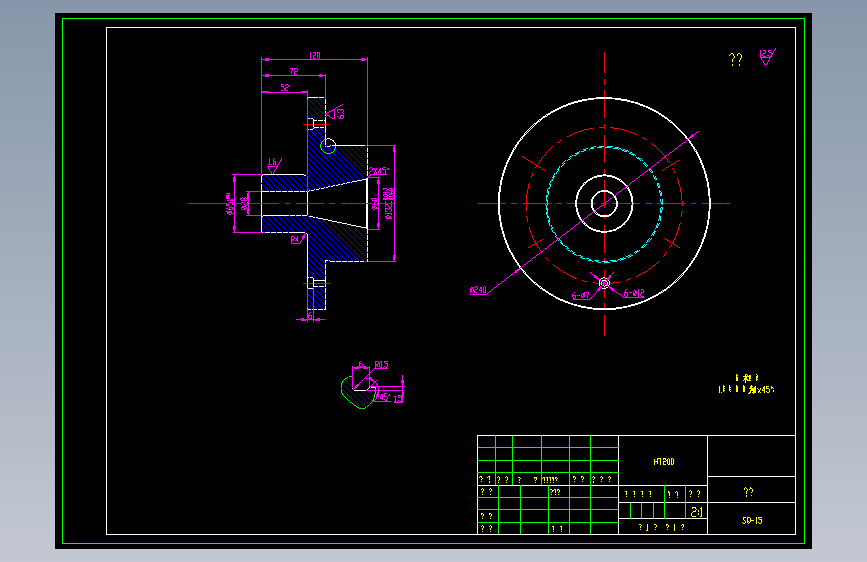The height and width of the screenshot is (562, 867).
Task: Click the ø240 diameter label
Action: click(x=478, y=290)
